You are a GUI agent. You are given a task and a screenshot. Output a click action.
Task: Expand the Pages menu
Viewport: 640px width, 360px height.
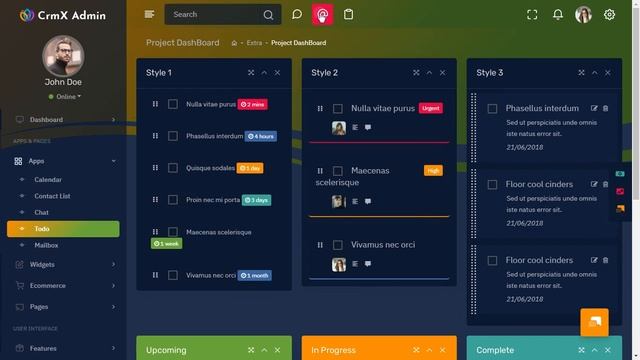113,307
